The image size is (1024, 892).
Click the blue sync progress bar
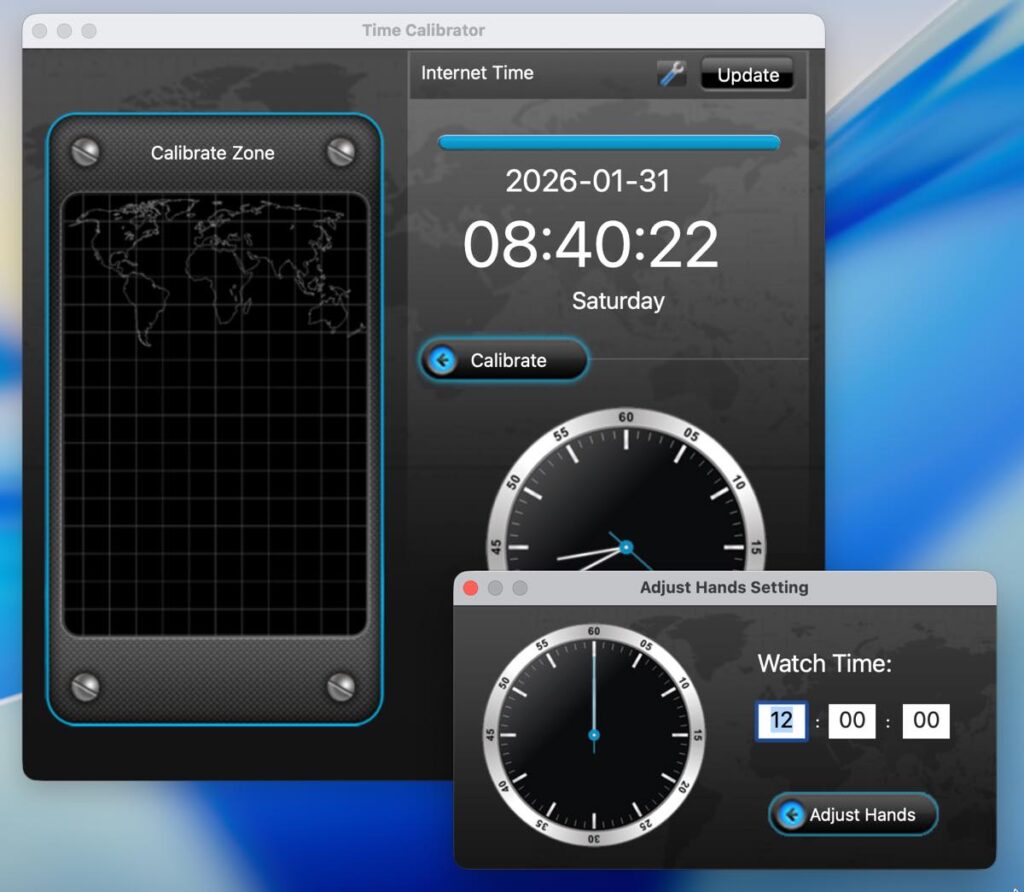609,143
